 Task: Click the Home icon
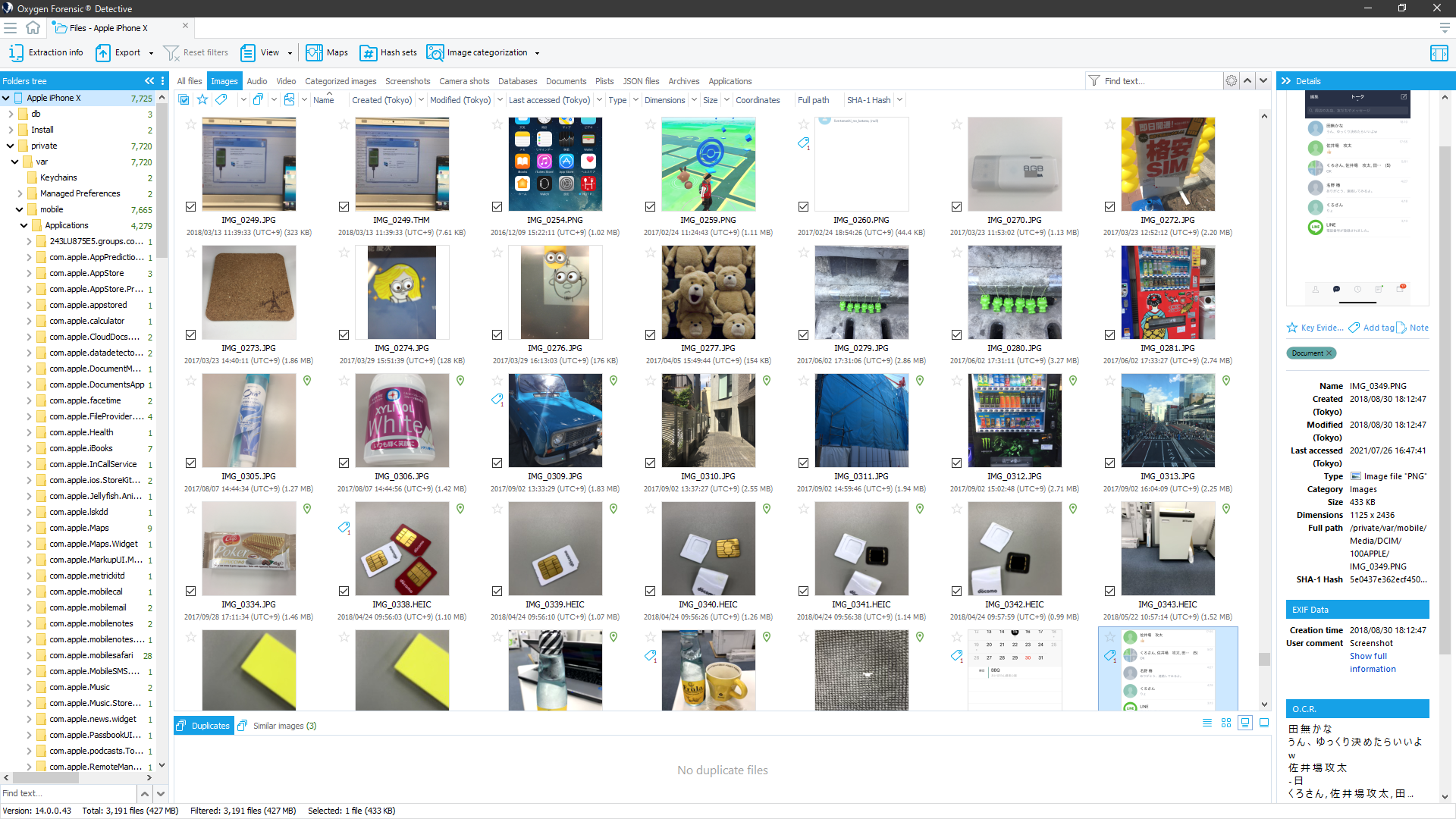click(33, 28)
